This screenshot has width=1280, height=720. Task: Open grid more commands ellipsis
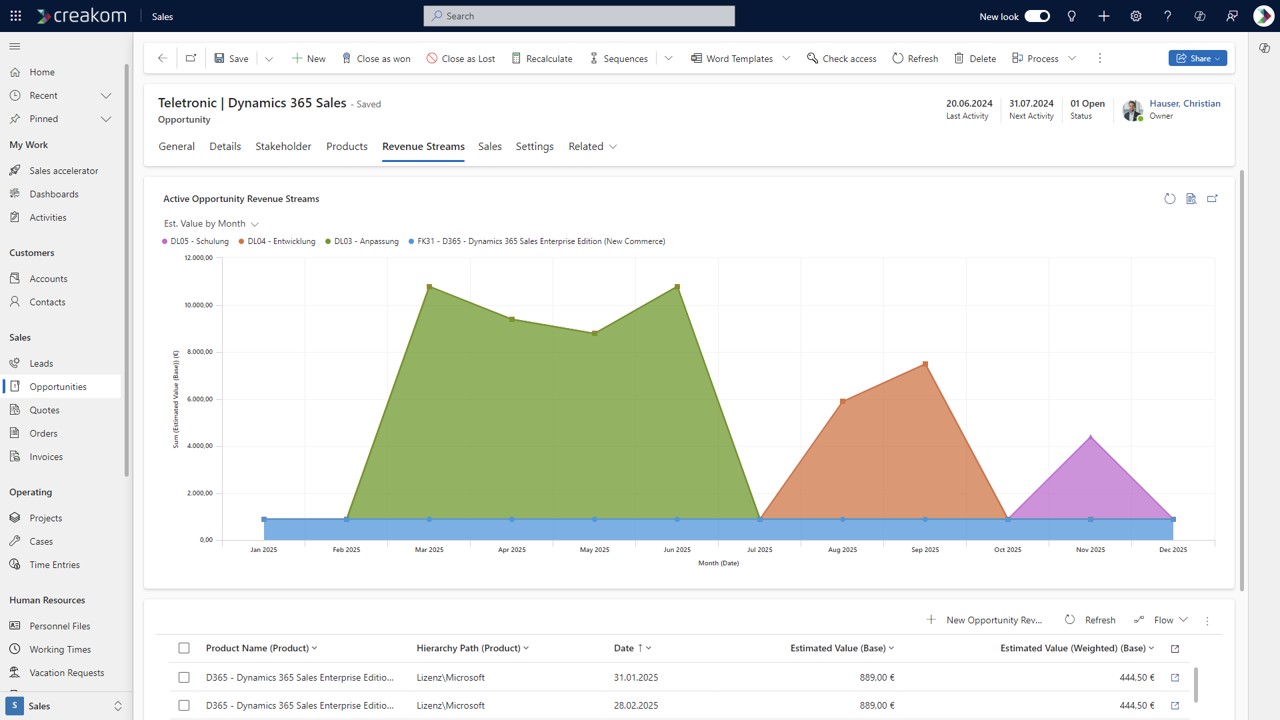pos(1208,620)
